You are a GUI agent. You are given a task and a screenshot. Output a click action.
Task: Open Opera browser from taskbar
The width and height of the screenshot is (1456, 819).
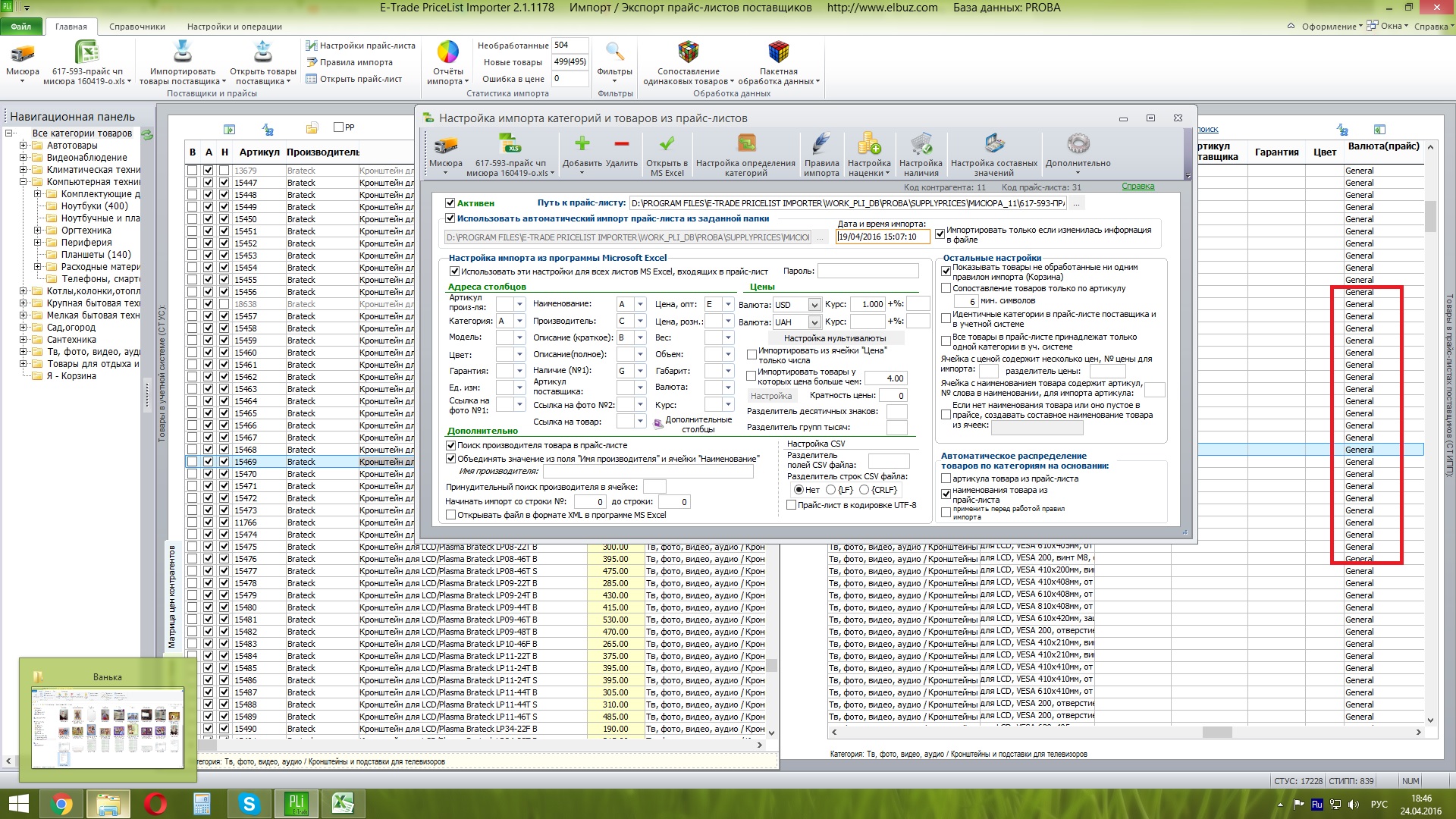click(x=155, y=804)
